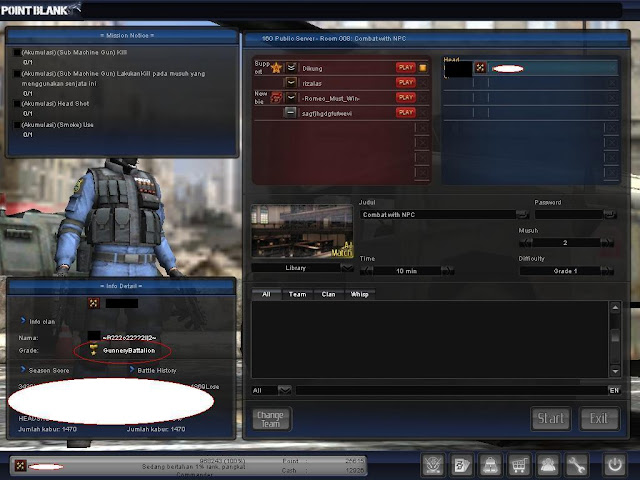Viewport: 640px width, 480px height.
Task: Raise the Difficulty grade
Action: tap(607, 271)
